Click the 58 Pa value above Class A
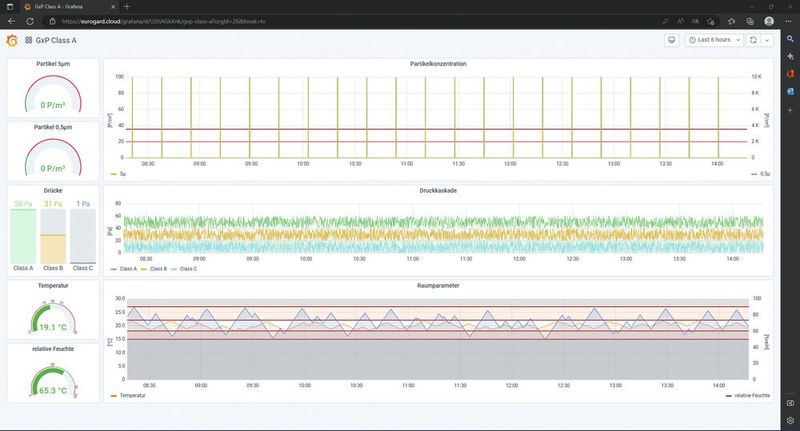The height and width of the screenshot is (431, 800). (x=23, y=204)
